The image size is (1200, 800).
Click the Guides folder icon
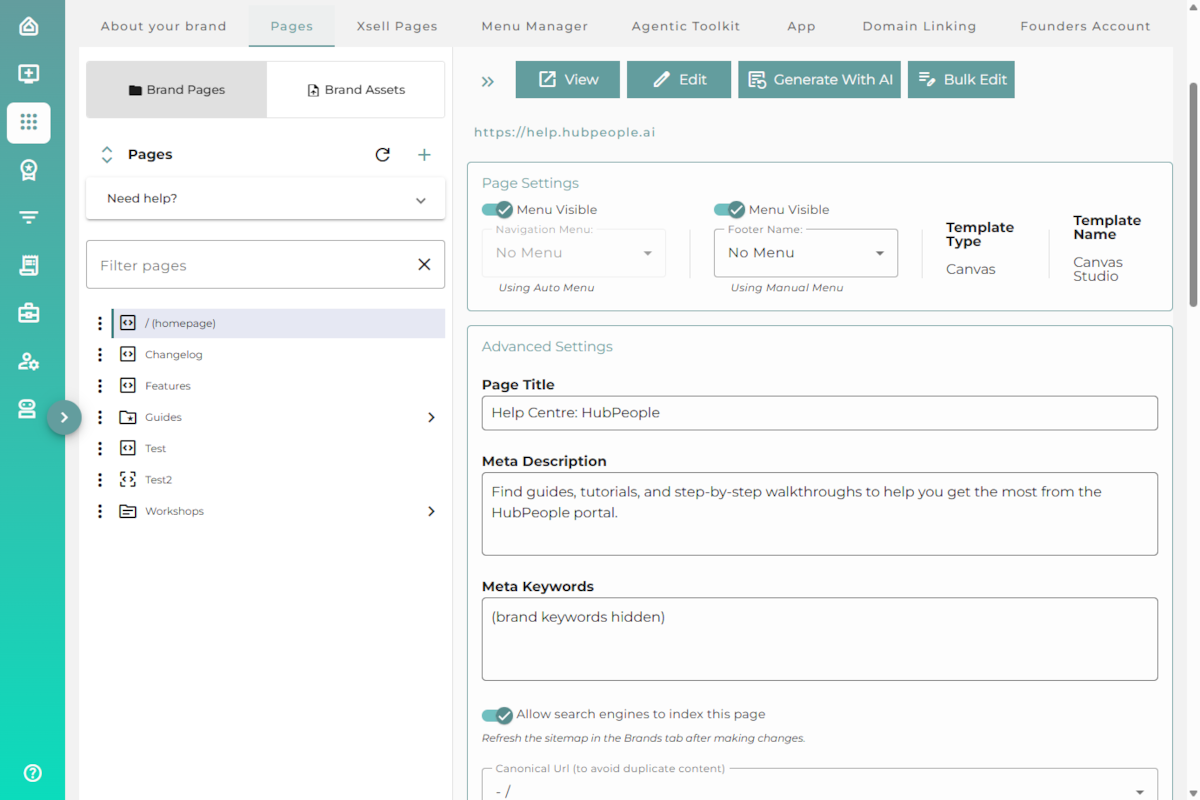(x=128, y=417)
